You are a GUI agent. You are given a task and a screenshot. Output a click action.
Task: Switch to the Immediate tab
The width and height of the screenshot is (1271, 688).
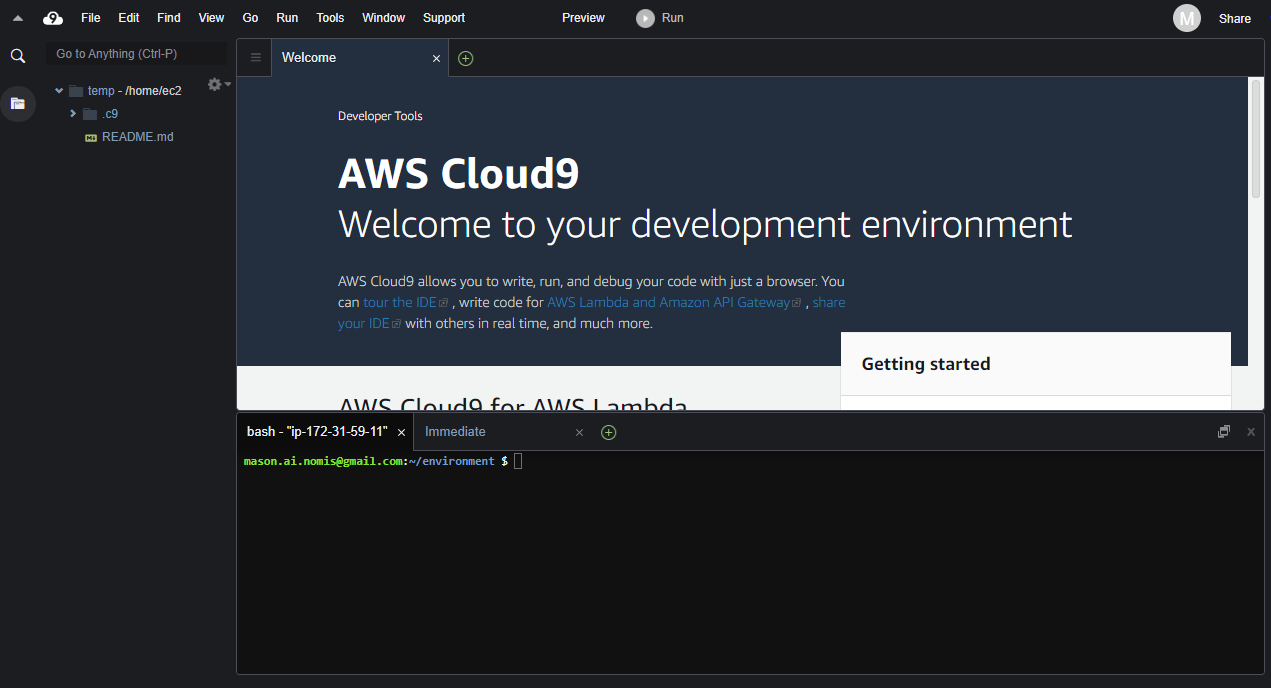tap(501, 432)
